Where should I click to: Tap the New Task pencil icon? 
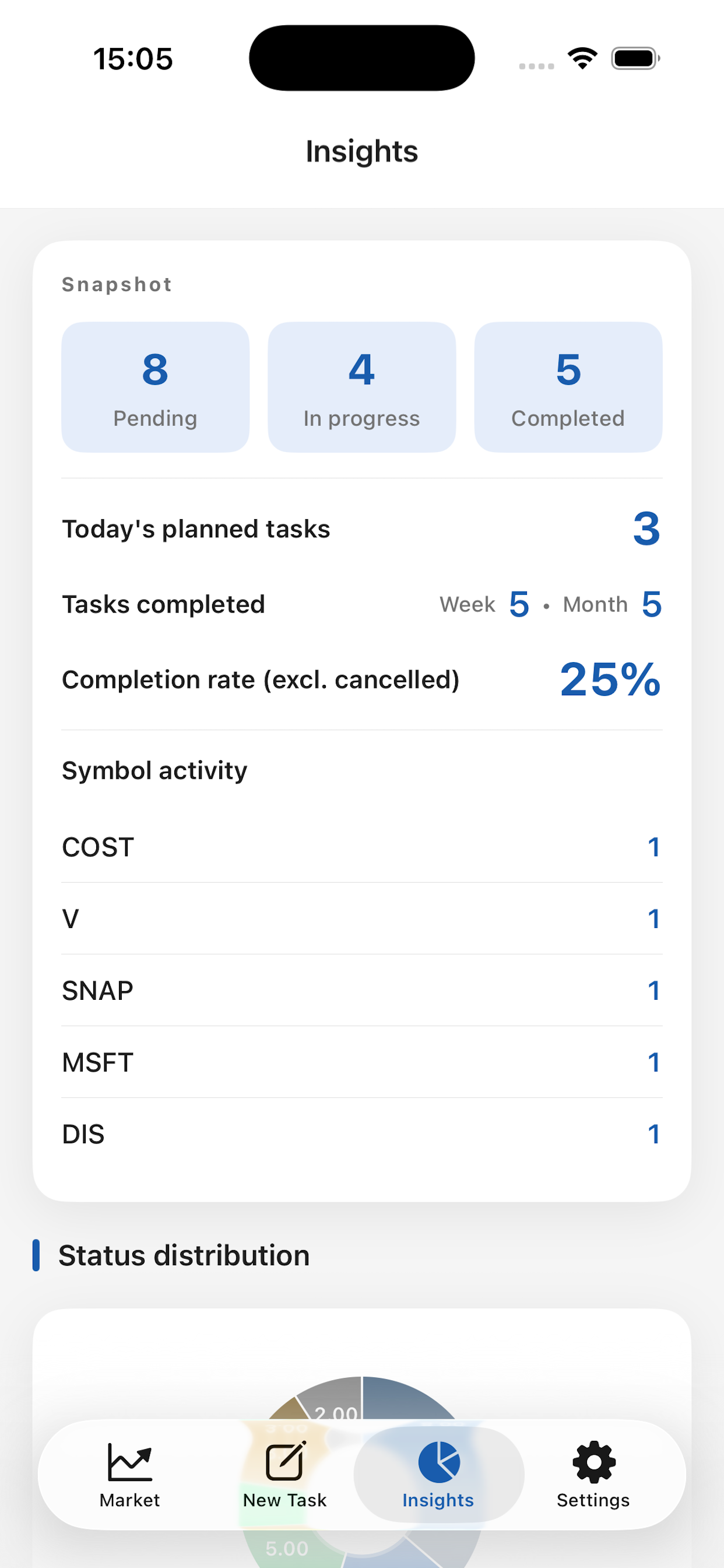(285, 1461)
